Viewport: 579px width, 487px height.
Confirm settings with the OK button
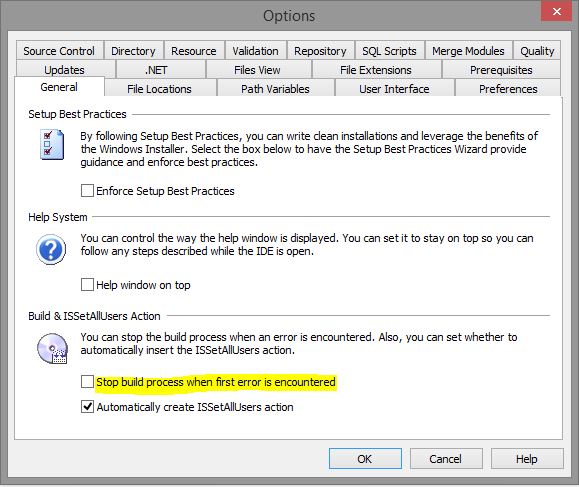365,459
